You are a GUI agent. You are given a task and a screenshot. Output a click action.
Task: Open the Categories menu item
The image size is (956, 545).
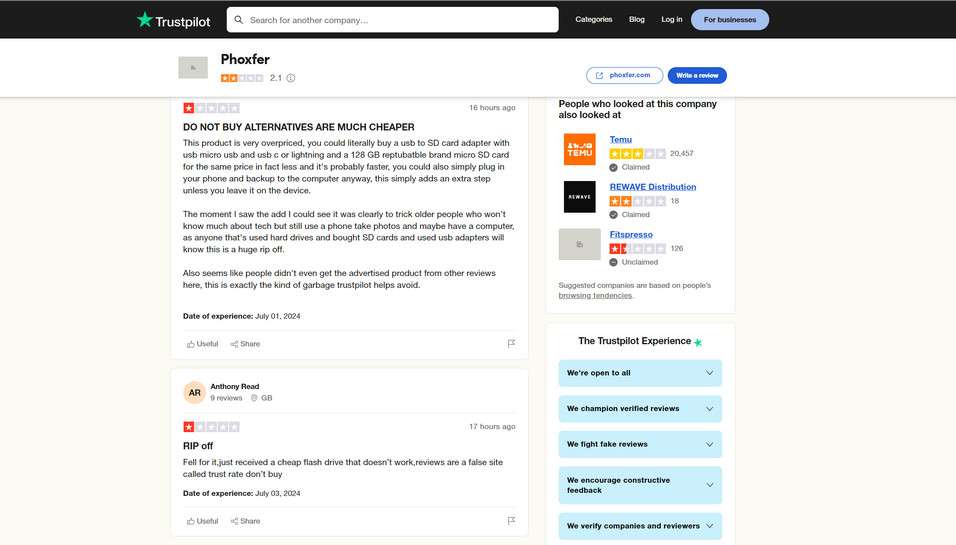pos(593,20)
